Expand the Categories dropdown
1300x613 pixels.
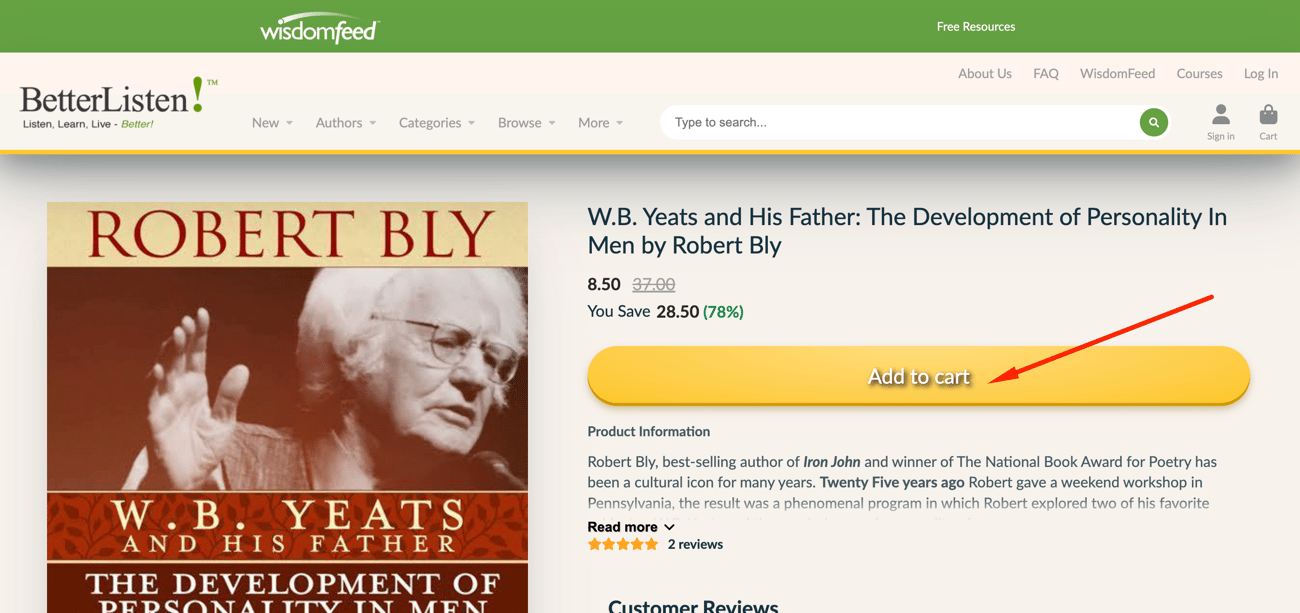(x=437, y=122)
